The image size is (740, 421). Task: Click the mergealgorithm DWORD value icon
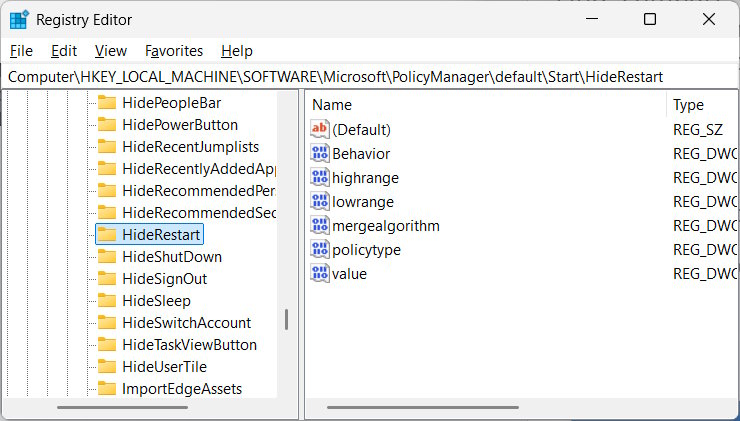tap(320, 225)
